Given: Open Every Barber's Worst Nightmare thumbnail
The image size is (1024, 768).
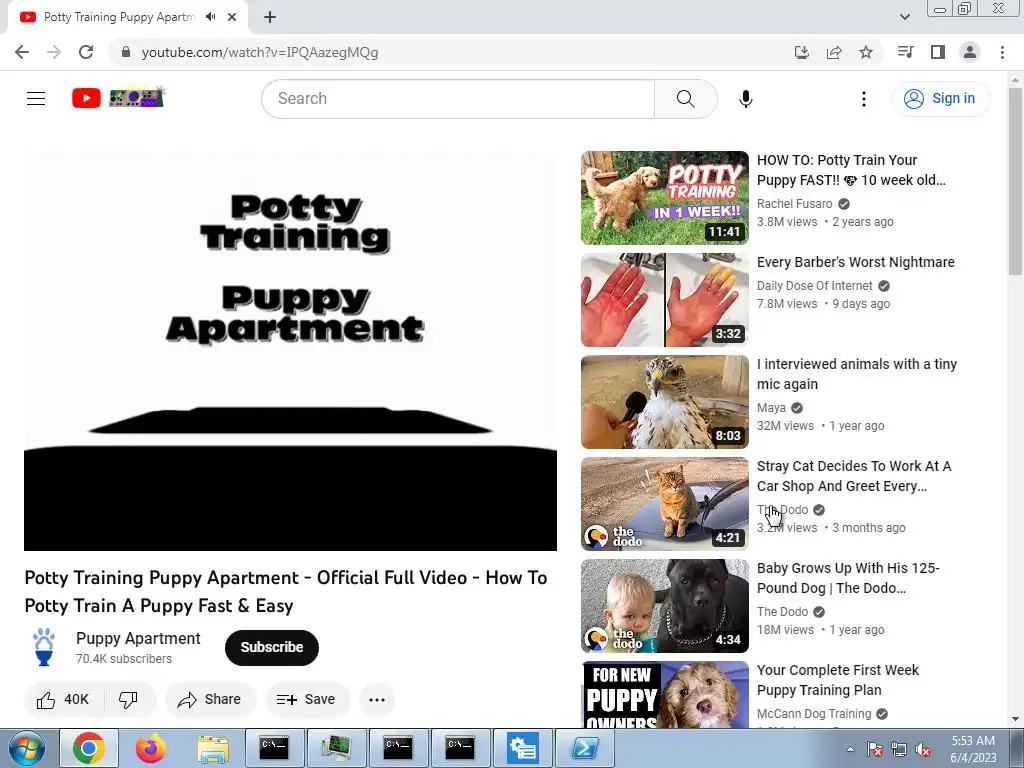Looking at the screenshot, I should click(665, 300).
